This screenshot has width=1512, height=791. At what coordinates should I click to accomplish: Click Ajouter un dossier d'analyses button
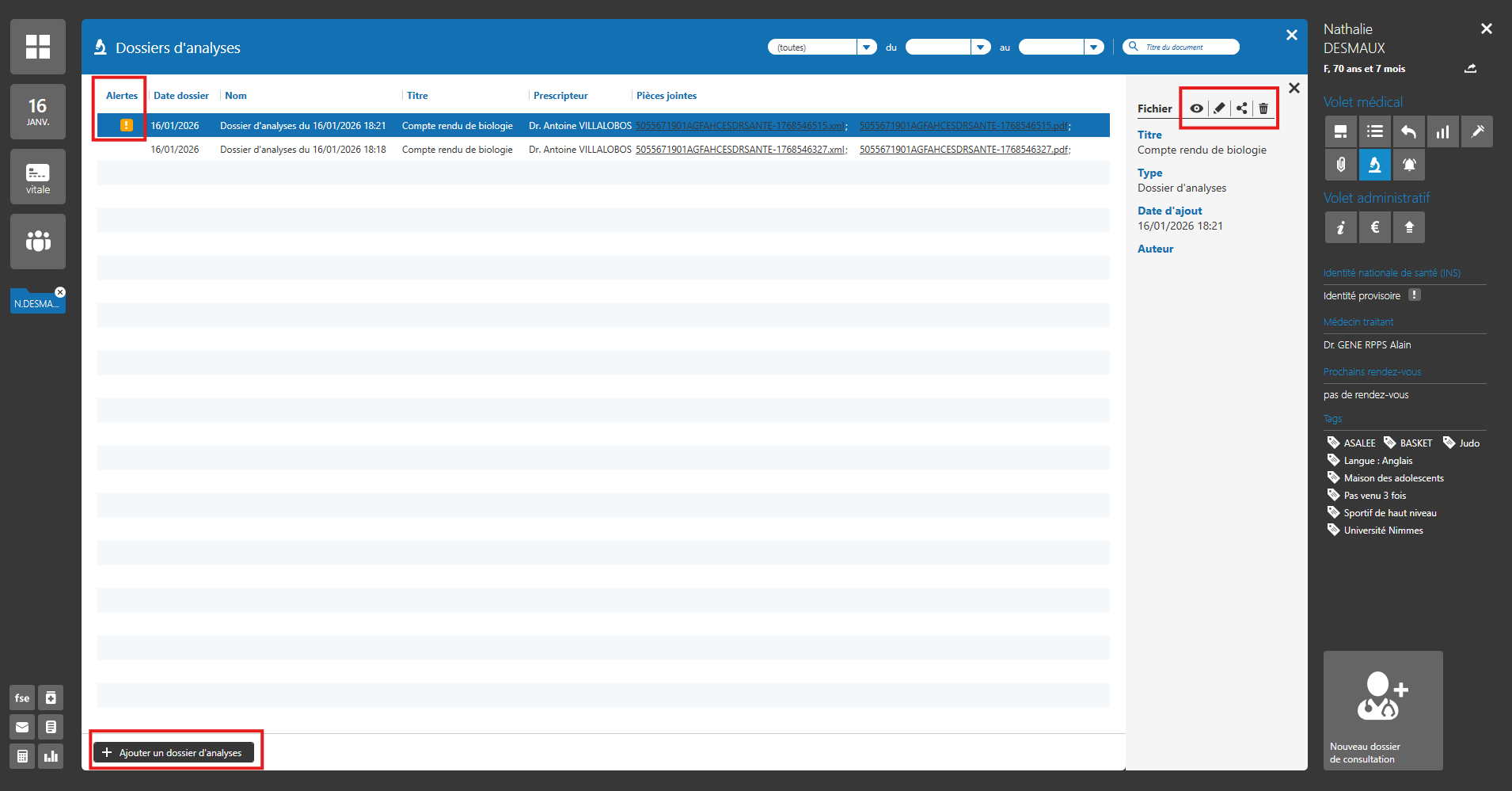tap(174, 752)
